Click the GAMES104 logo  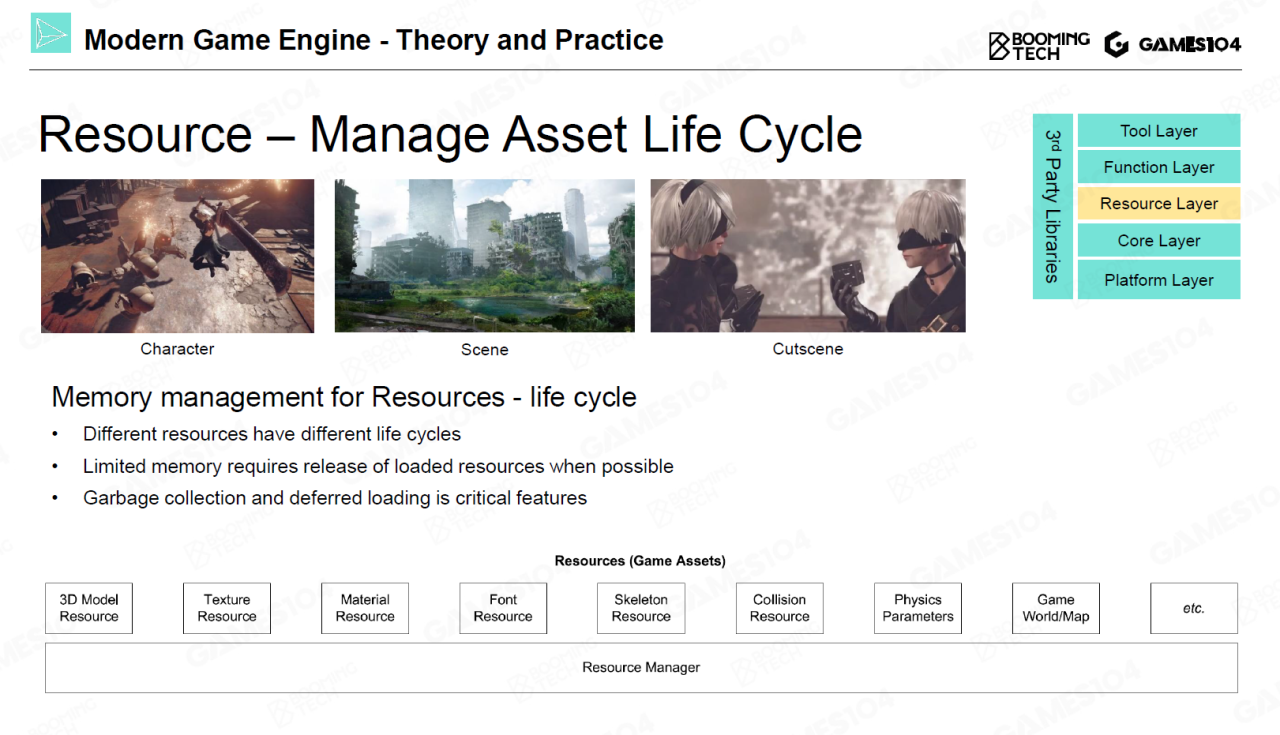[1173, 45]
